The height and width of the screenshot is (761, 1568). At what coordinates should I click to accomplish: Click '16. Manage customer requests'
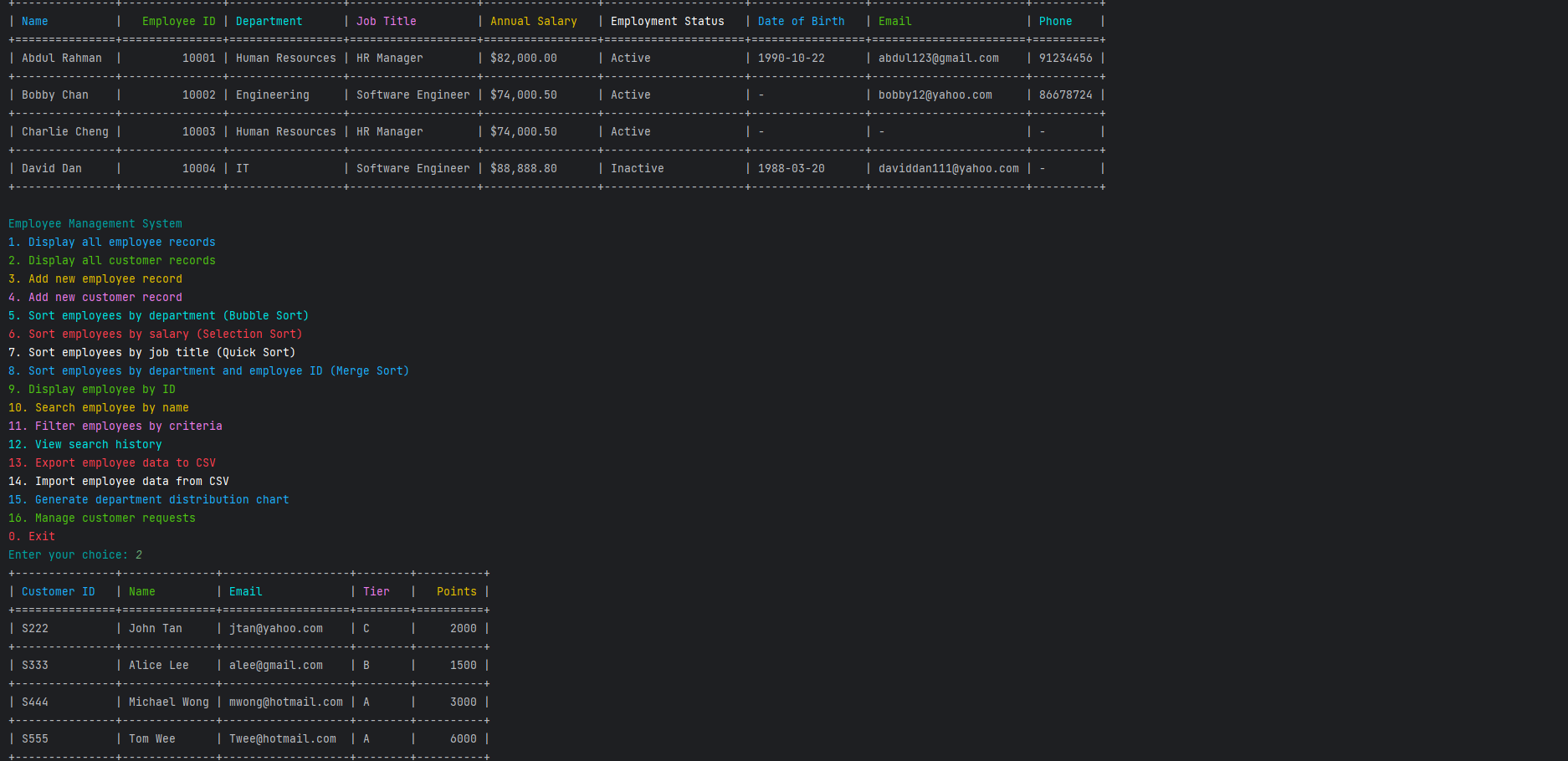(102, 518)
